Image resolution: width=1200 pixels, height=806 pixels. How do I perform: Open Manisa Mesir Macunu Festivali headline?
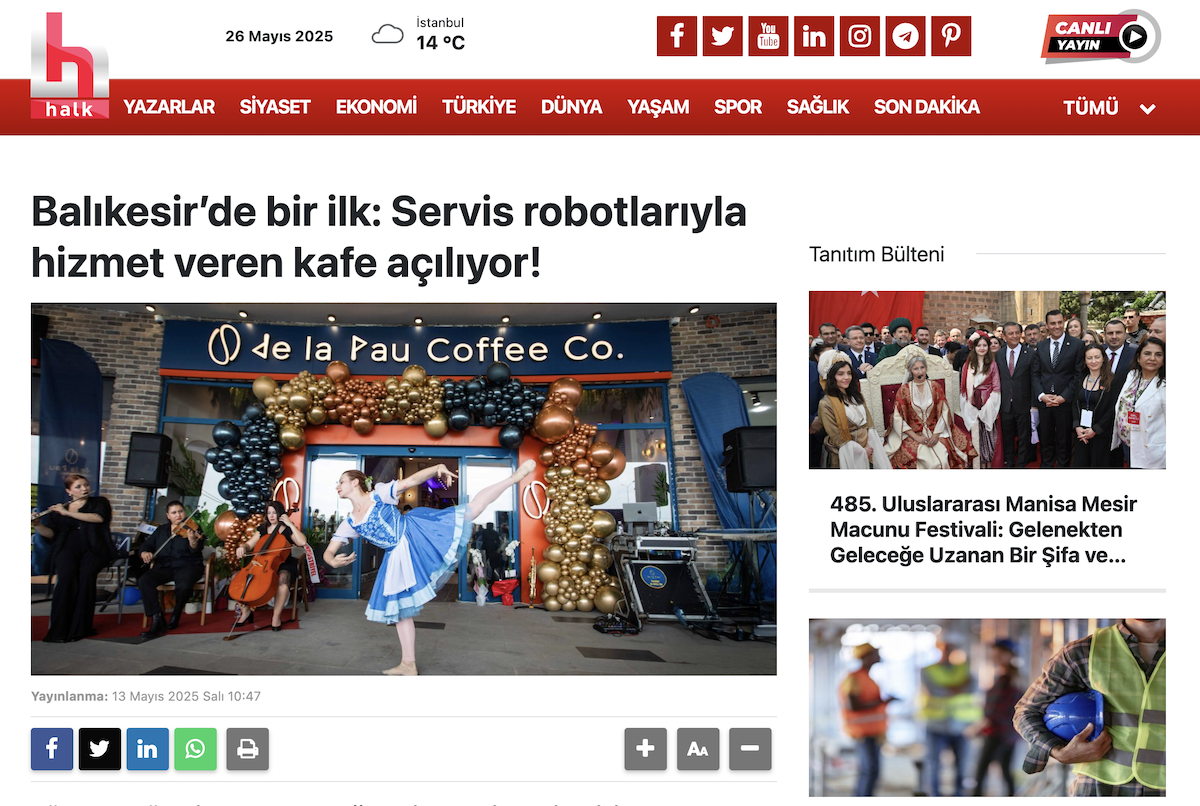983,530
